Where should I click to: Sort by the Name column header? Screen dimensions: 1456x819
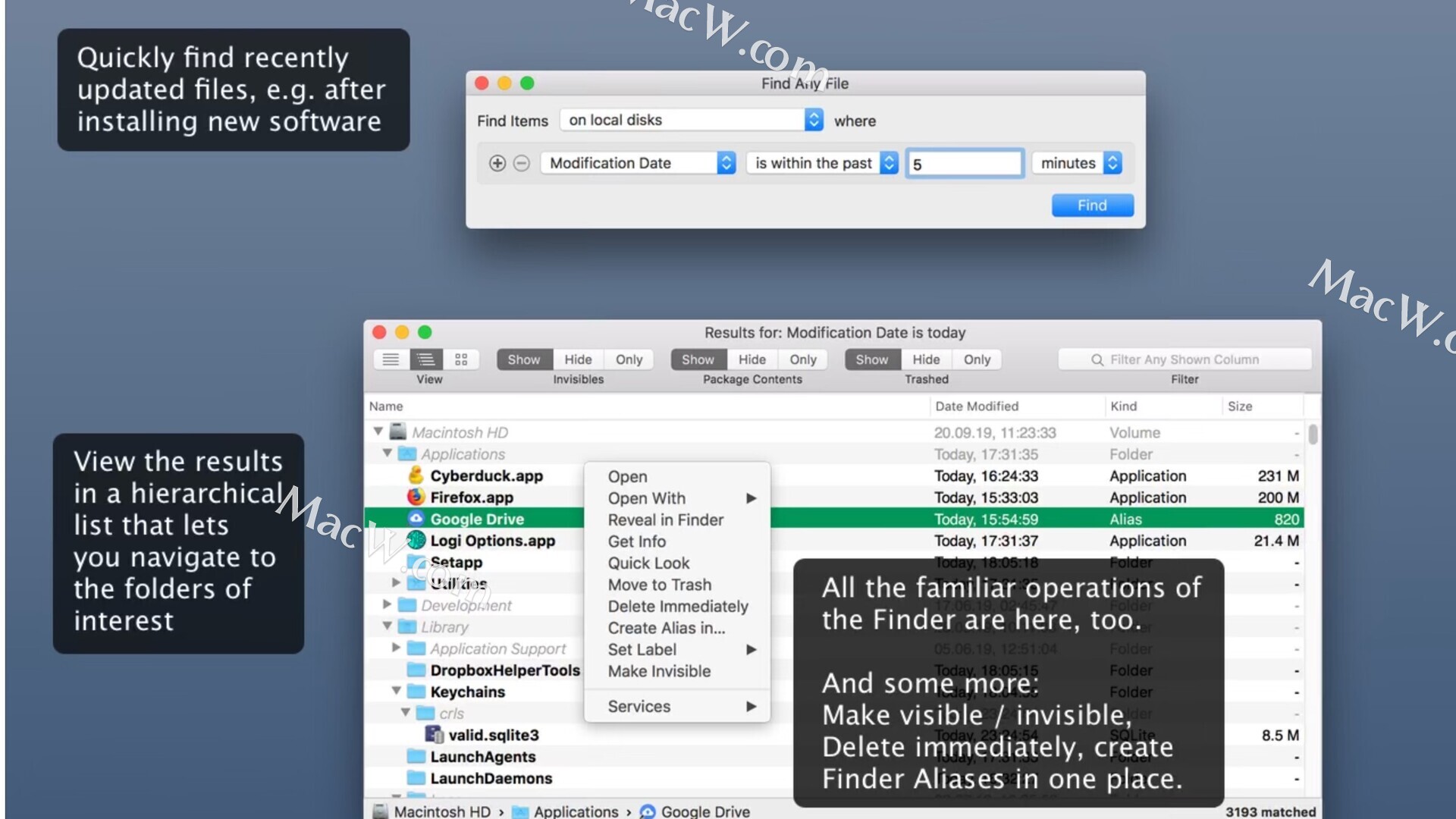coord(647,406)
